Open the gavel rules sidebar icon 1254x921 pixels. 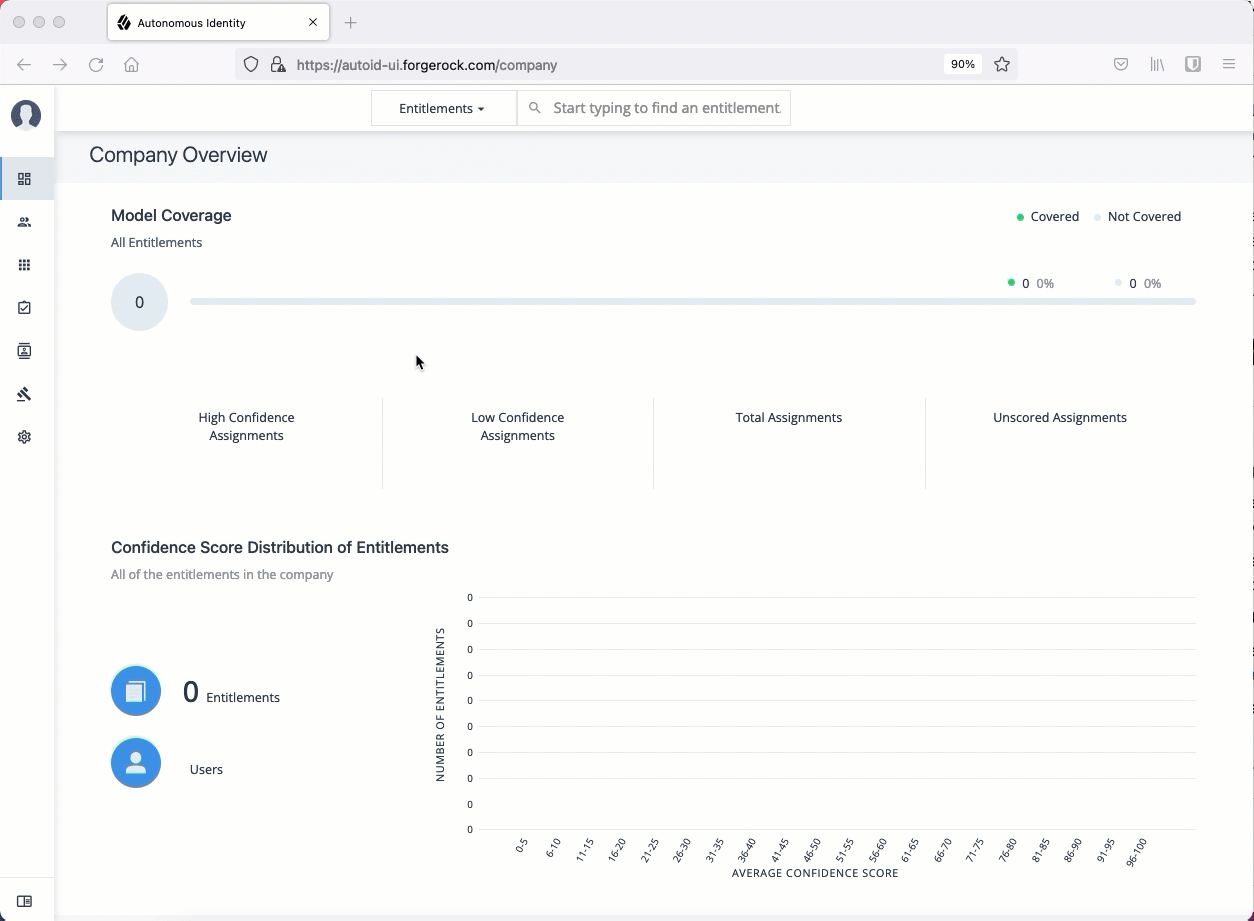[24, 394]
